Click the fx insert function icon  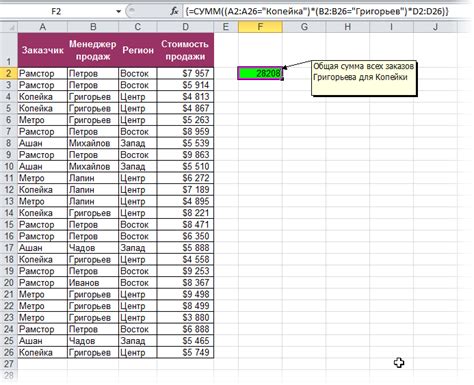click(x=174, y=11)
